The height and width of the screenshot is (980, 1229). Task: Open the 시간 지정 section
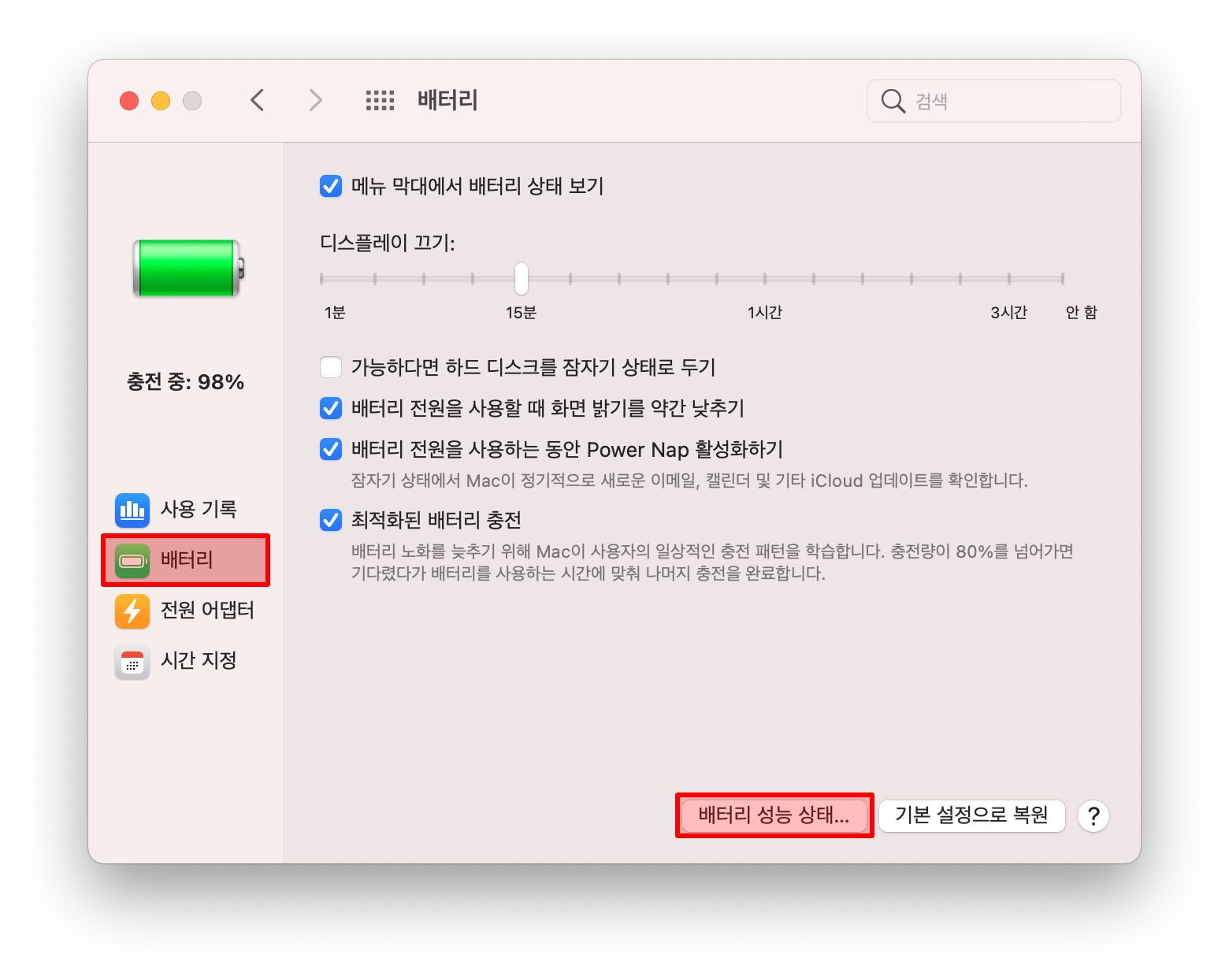pyautogui.click(x=186, y=661)
